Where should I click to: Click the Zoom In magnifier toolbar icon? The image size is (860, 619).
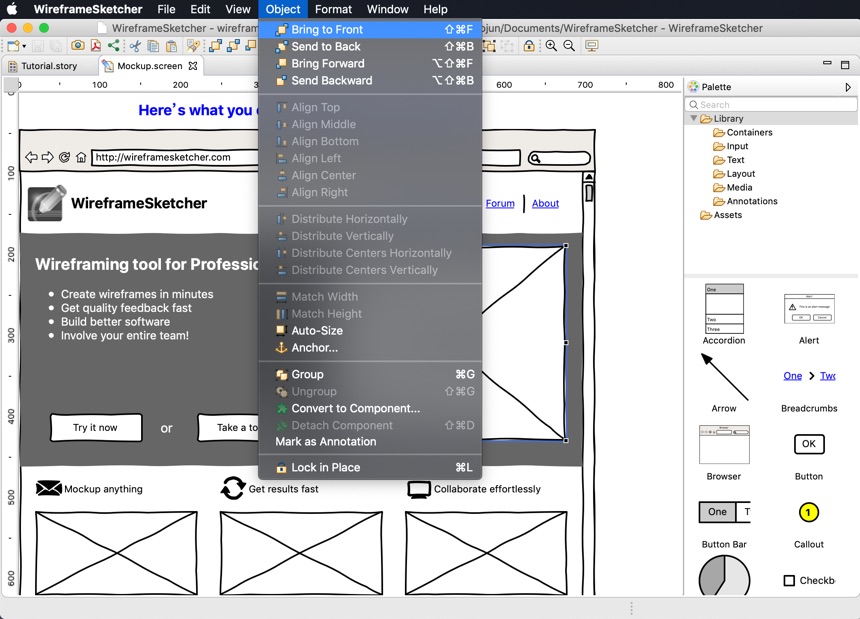point(551,46)
